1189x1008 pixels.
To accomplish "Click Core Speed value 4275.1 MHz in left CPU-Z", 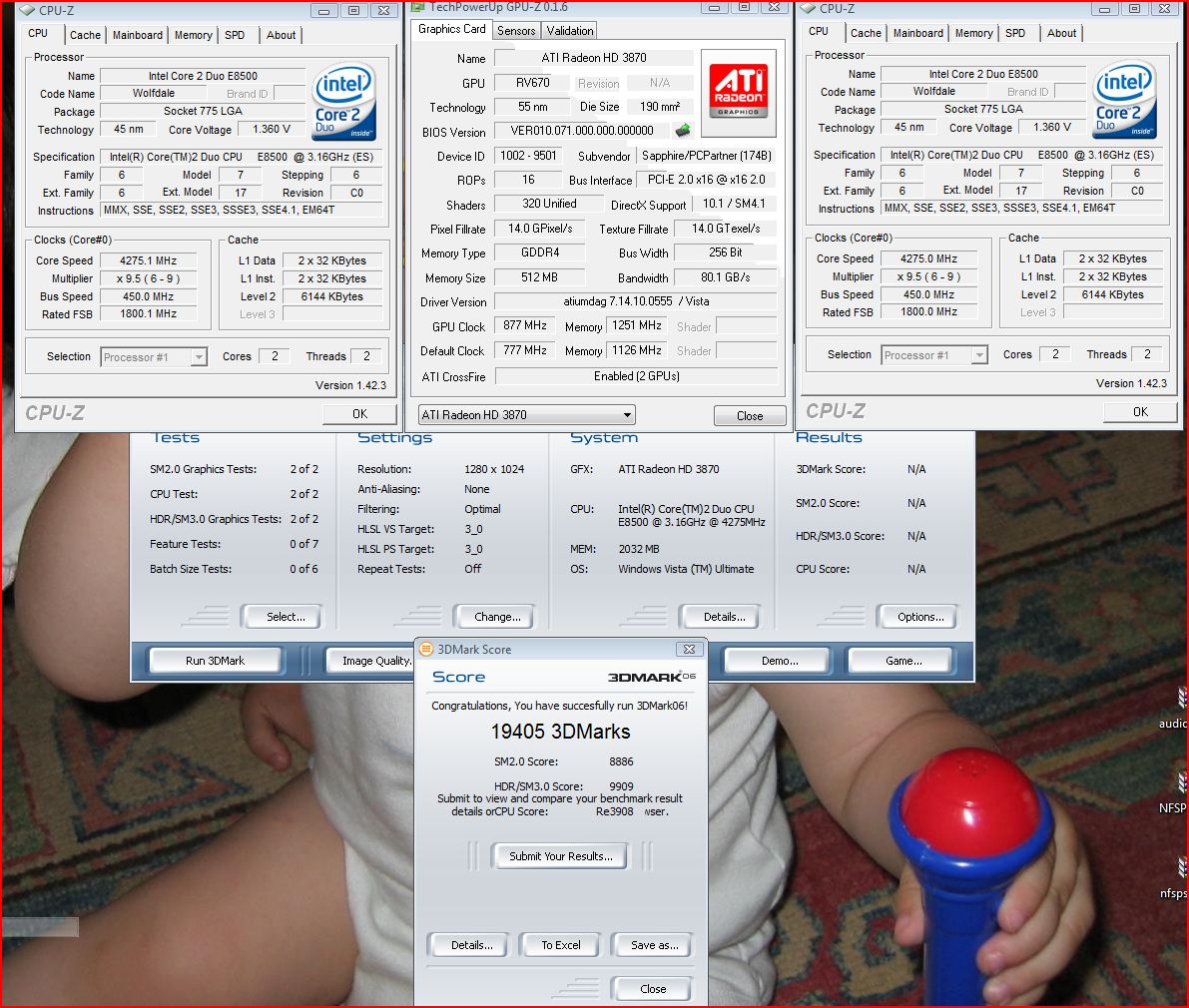I will [x=148, y=260].
